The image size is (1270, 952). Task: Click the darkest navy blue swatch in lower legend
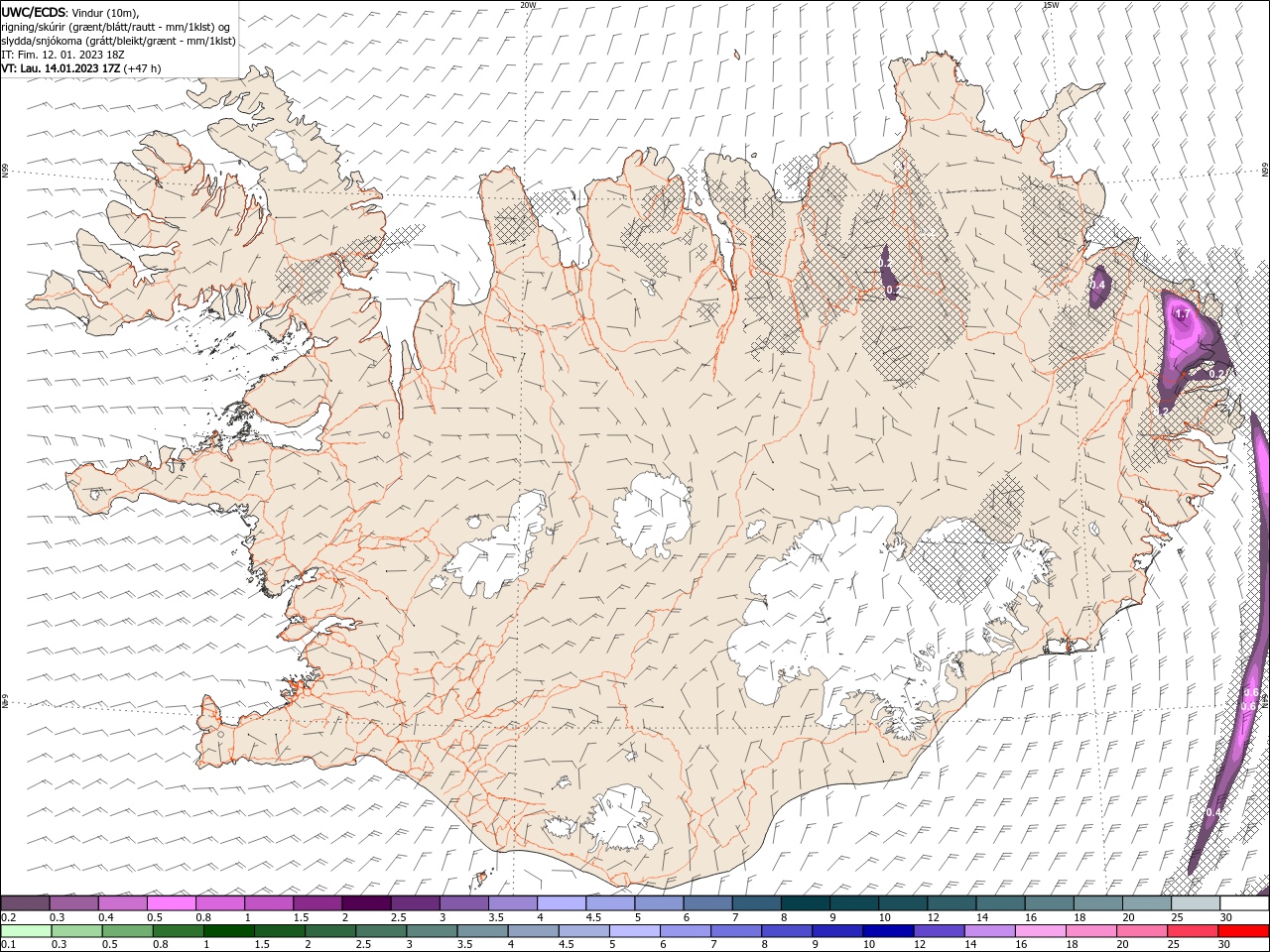pos(888,931)
